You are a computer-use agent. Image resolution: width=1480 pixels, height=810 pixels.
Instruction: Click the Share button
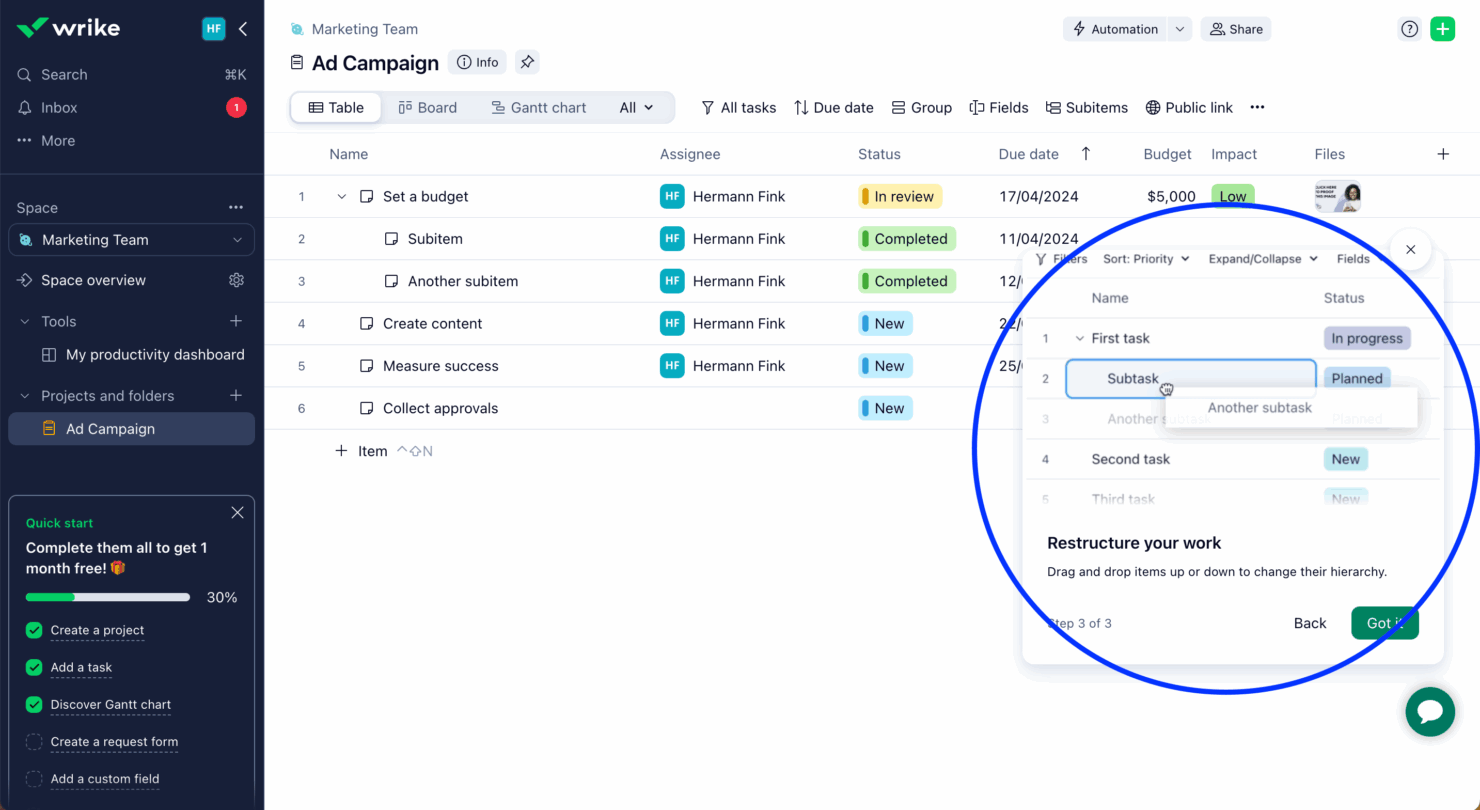point(1236,29)
